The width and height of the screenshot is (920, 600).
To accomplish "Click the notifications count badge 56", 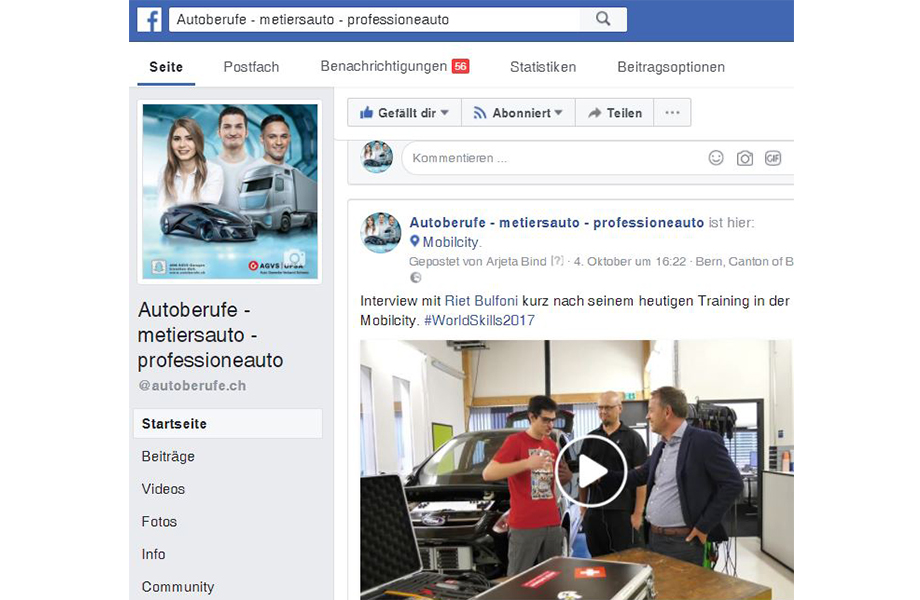I will click(461, 66).
